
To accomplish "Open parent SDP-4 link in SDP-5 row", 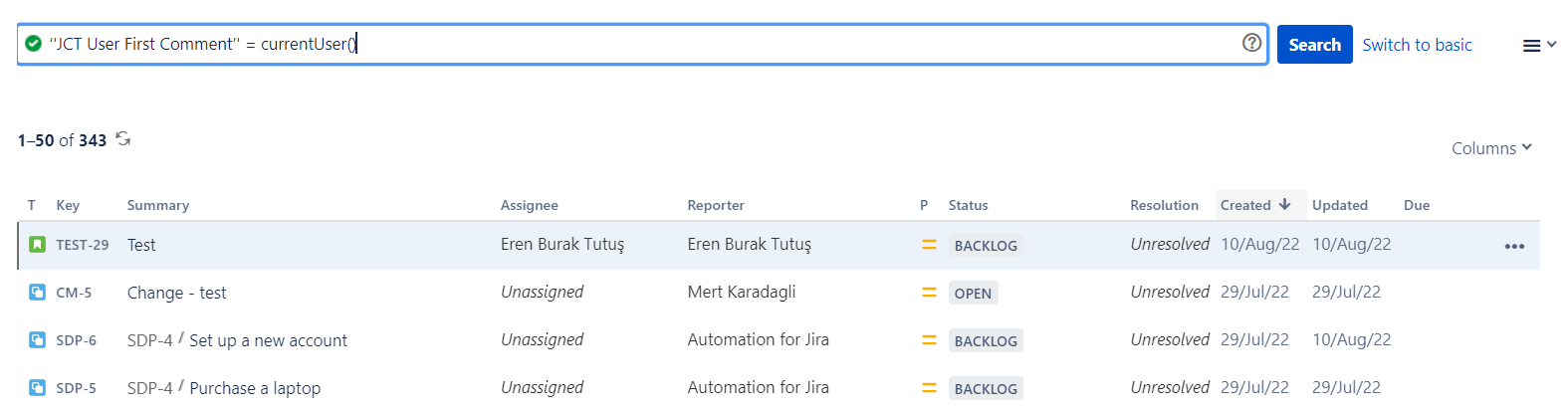I will coord(149,388).
